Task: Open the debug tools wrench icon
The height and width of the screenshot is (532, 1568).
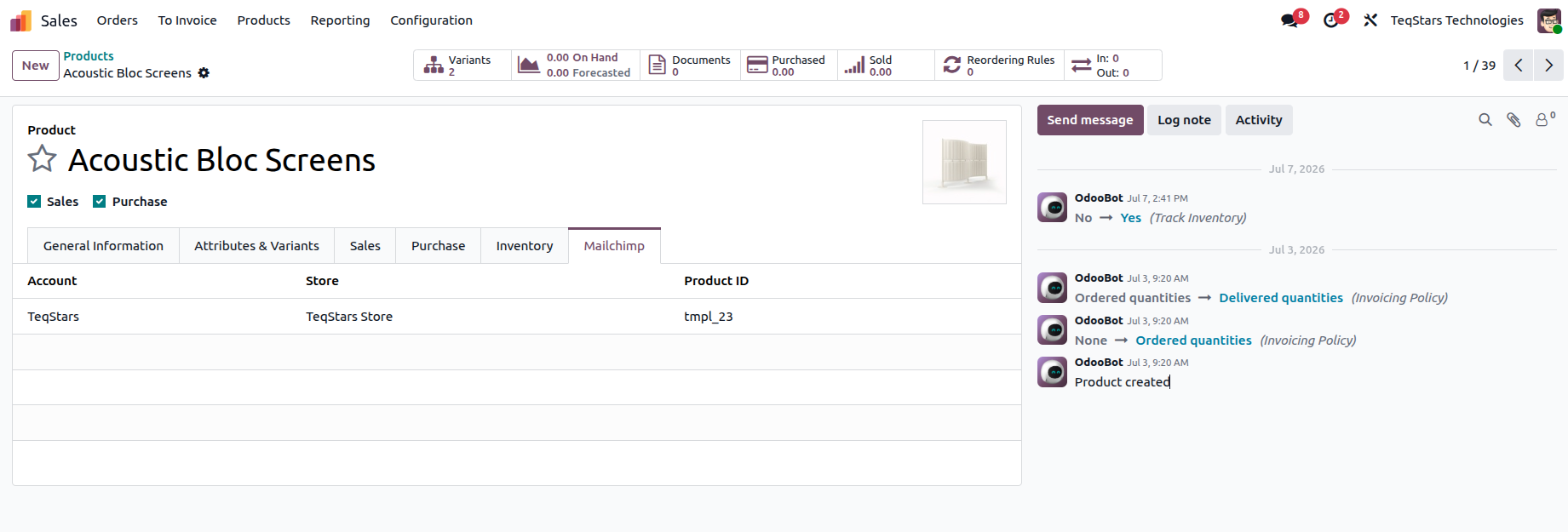Action: click(x=1370, y=20)
